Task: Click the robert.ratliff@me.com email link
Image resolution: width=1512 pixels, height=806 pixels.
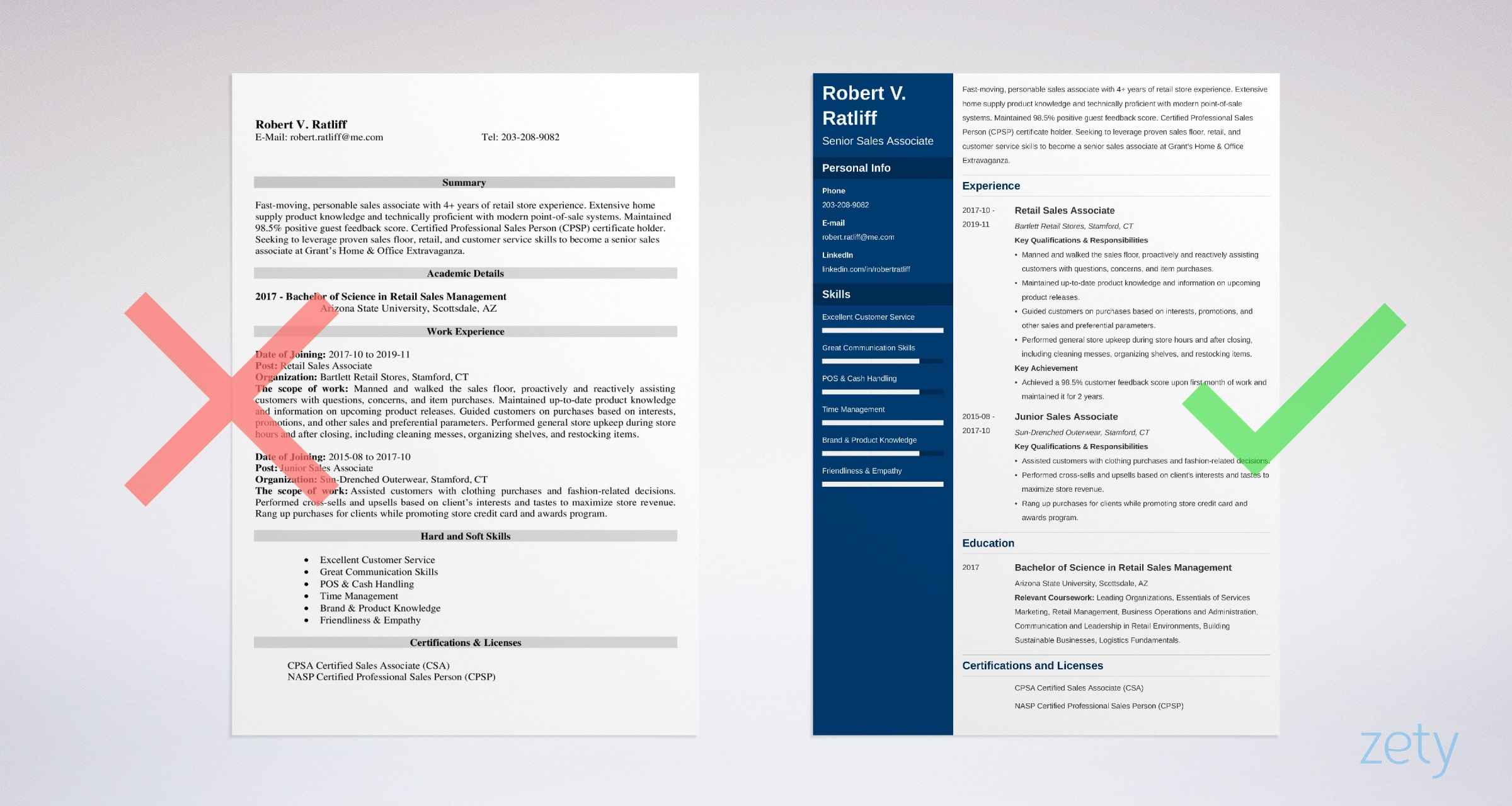Action: pyautogui.click(x=857, y=237)
